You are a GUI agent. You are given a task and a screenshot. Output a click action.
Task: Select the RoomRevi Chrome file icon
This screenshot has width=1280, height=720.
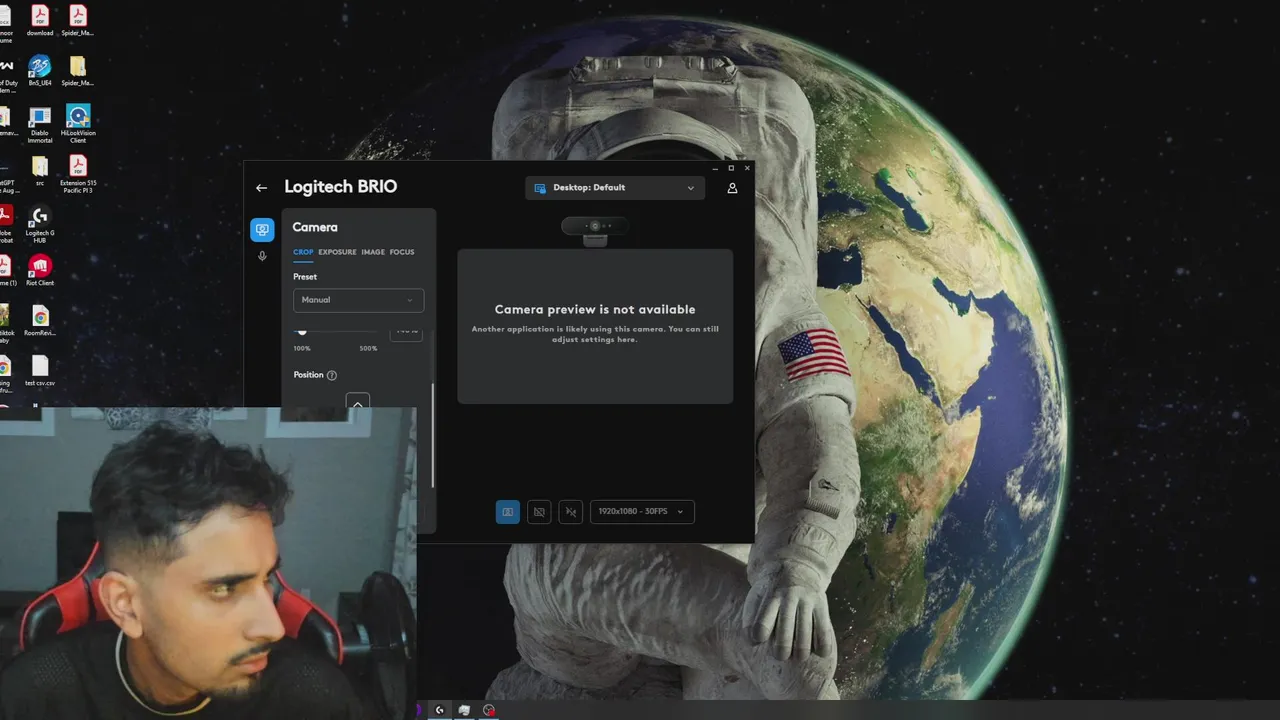40,321
